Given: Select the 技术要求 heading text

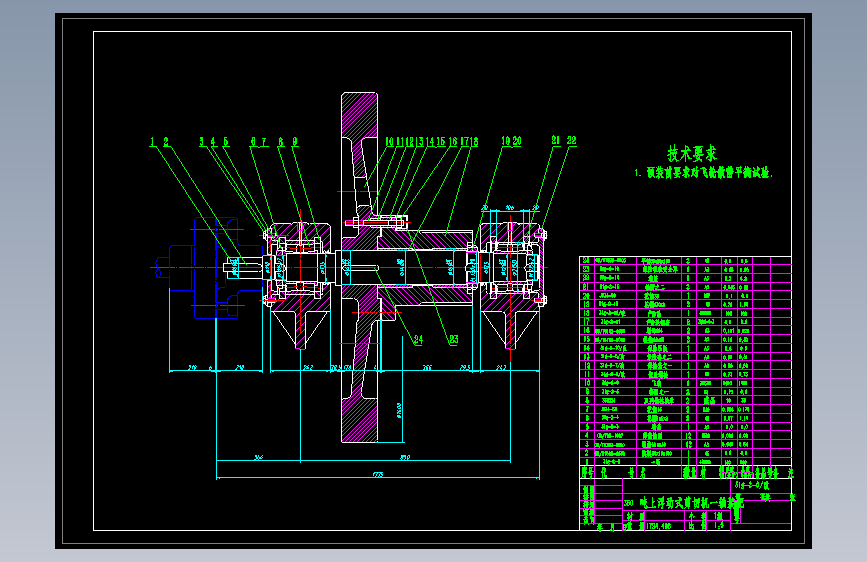Looking at the screenshot, I should [692, 154].
